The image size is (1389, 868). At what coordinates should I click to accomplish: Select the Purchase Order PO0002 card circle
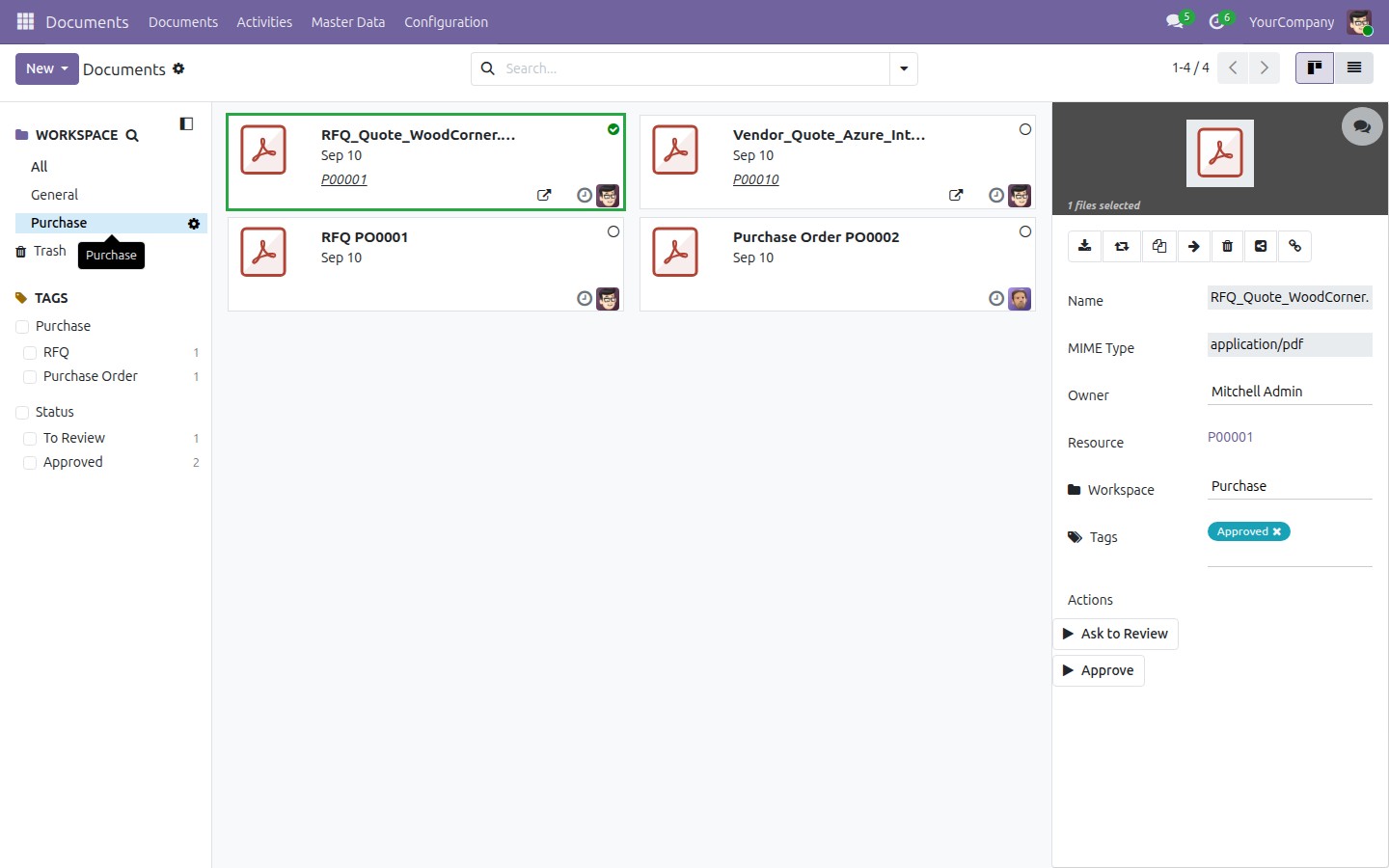pos(1025,231)
